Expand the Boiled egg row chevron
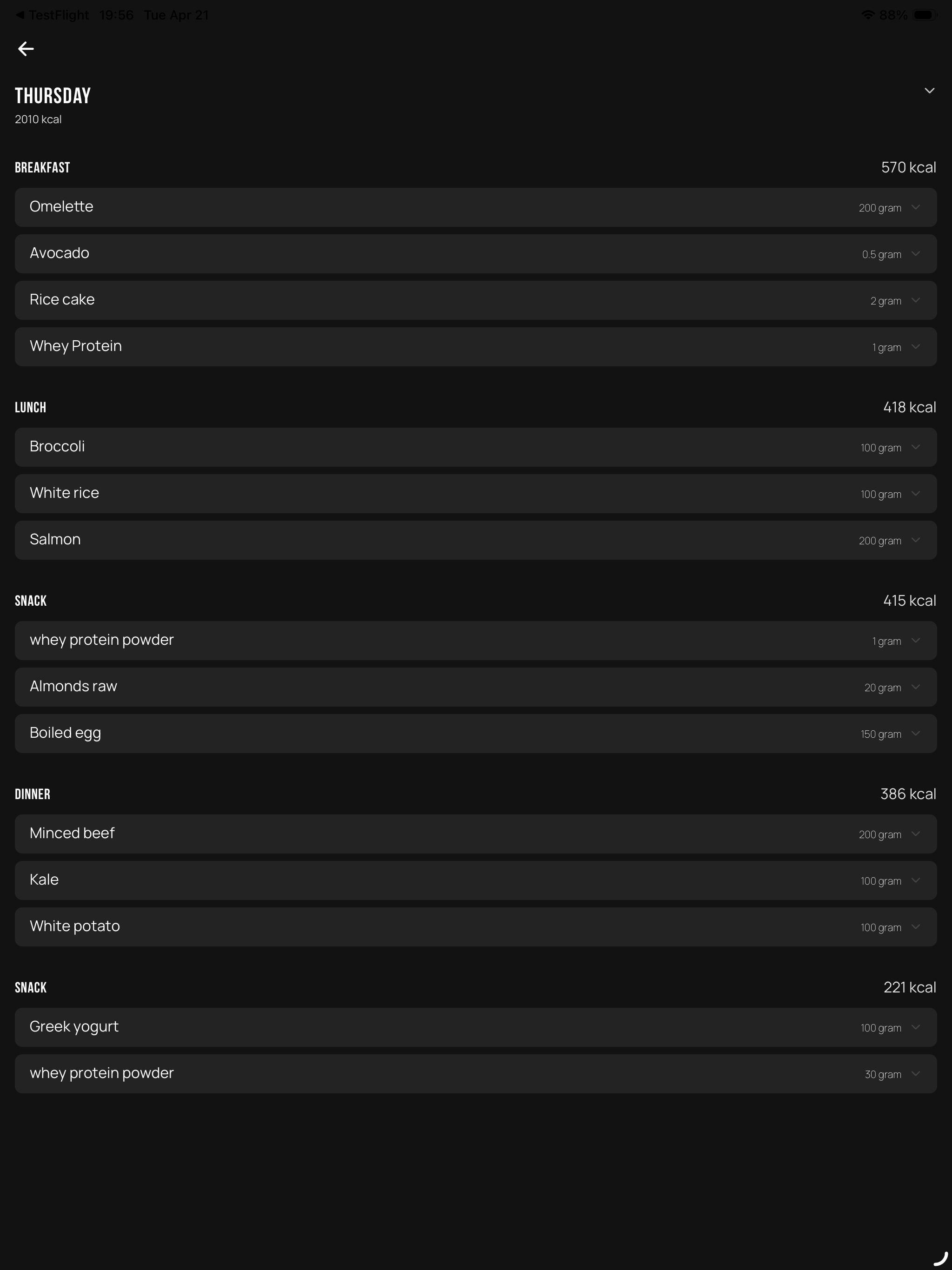The height and width of the screenshot is (1270, 952). point(915,734)
